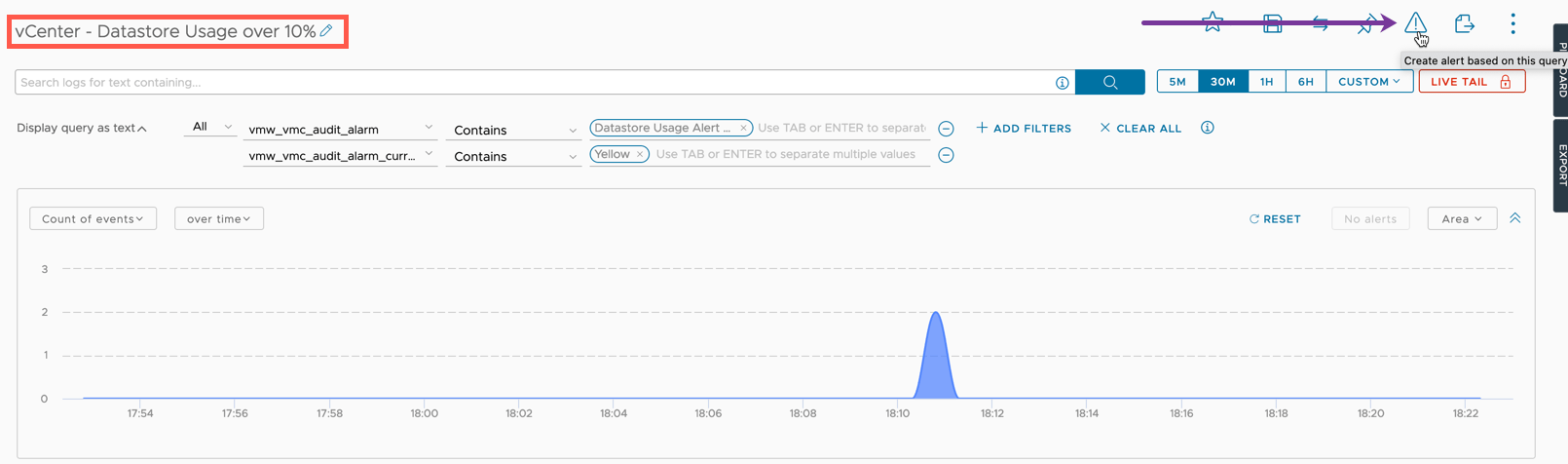Reset the chart view
The width and height of the screenshot is (1568, 464).
point(1275,219)
